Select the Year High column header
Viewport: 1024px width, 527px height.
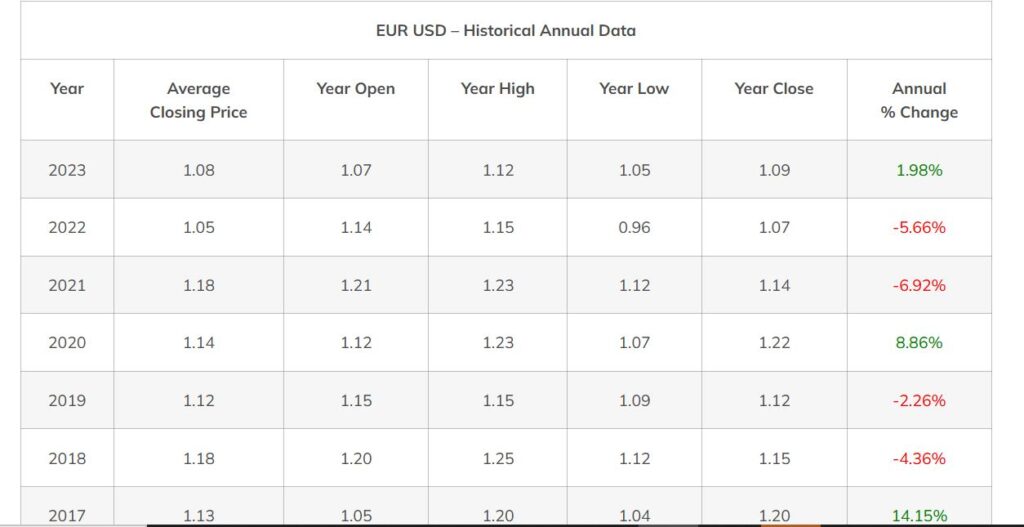[497, 88]
